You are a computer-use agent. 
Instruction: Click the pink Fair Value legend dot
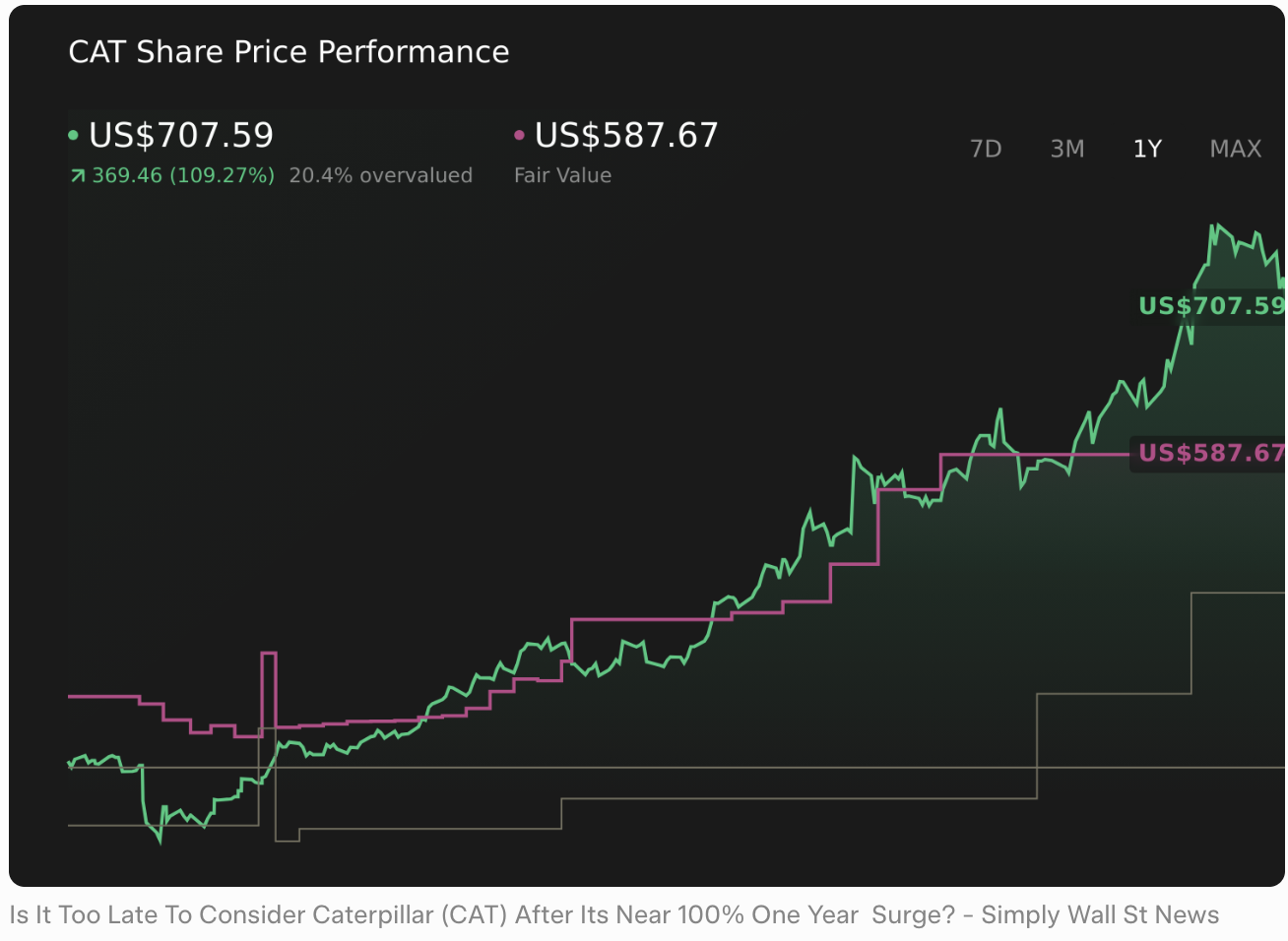519,136
